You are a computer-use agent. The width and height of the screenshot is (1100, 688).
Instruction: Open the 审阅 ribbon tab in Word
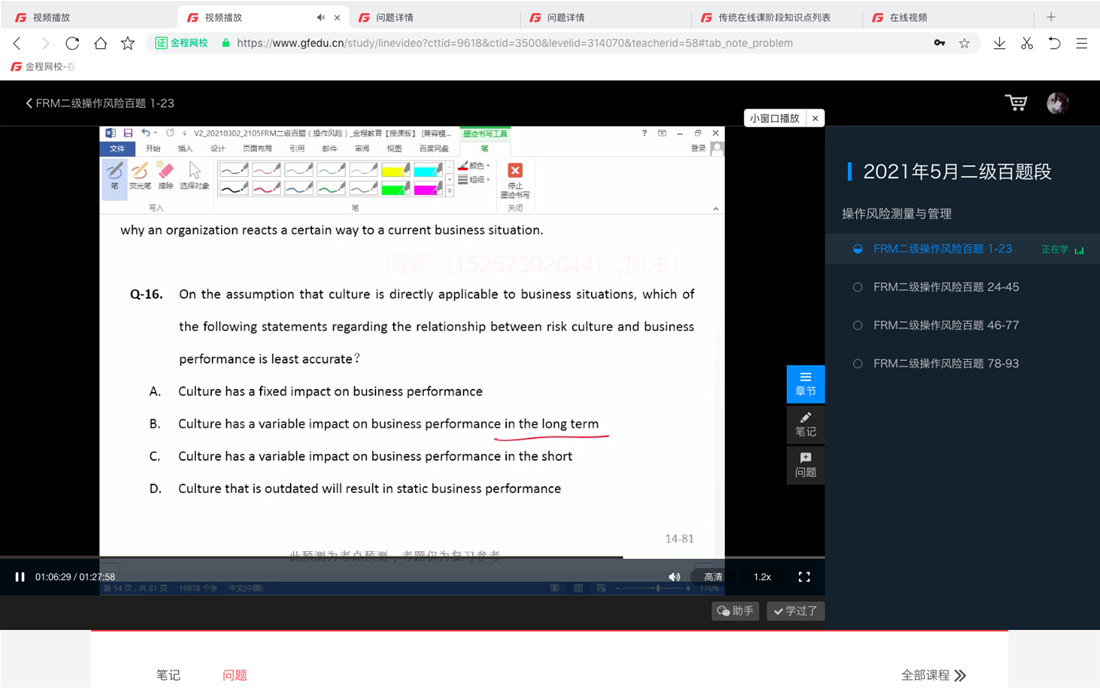click(362, 149)
